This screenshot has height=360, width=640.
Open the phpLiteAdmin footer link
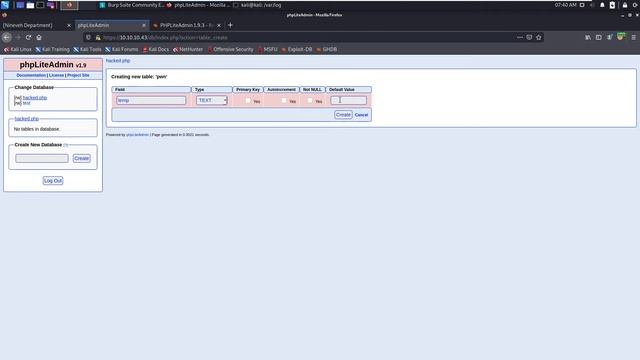[x=138, y=135]
